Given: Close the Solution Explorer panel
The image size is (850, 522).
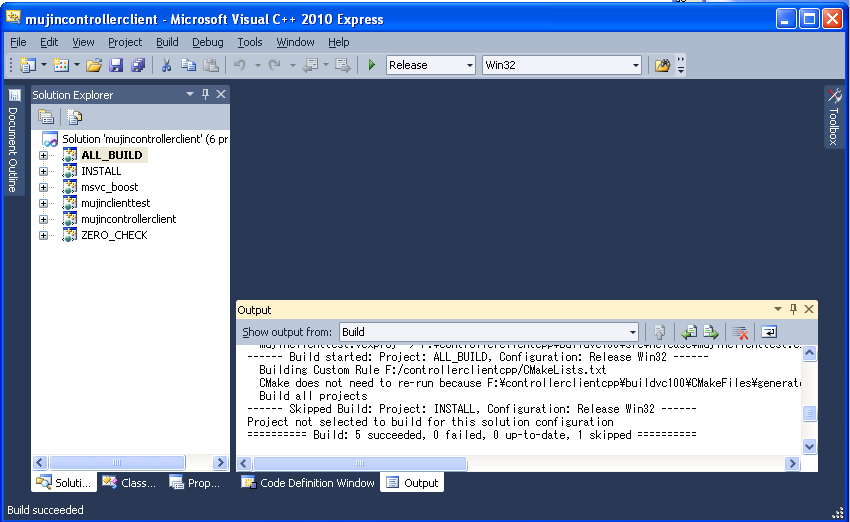Looking at the screenshot, I should [221, 94].
